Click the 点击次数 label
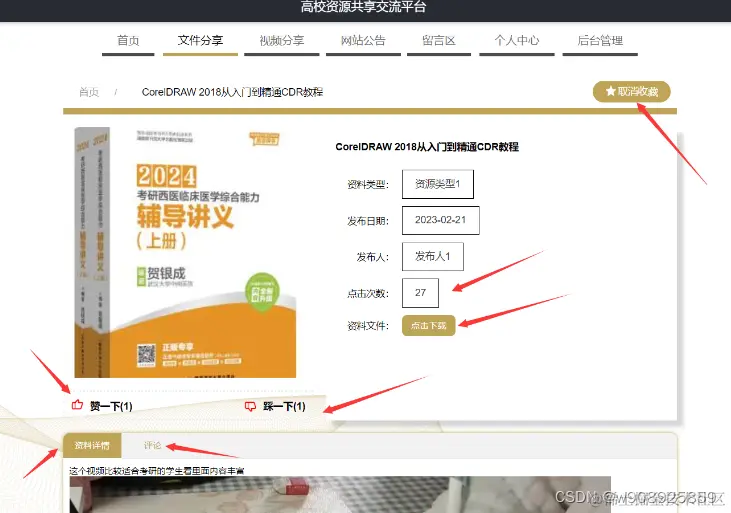The height and width of the screenshot is (513, 731). [368, 293]
